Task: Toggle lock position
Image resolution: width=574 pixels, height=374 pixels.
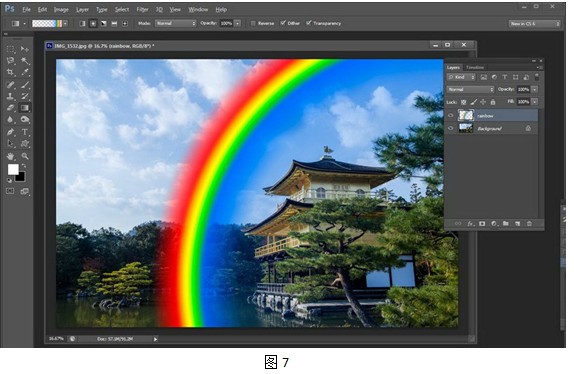Action: pyautogui.click(x=483, y=102)
